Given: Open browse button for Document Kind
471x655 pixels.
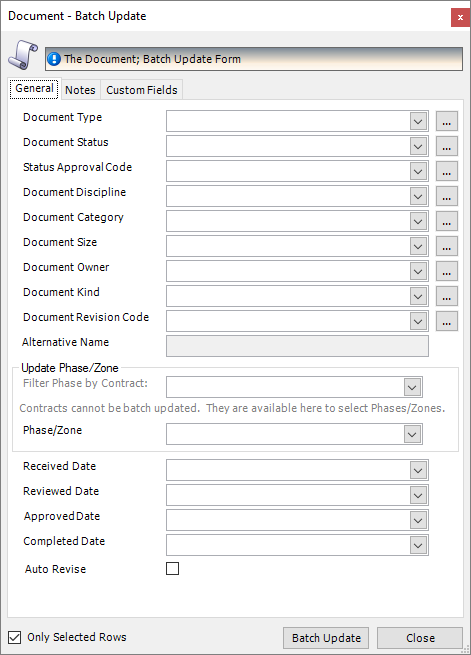Looking at the screenshot, I should coord(446,296).
